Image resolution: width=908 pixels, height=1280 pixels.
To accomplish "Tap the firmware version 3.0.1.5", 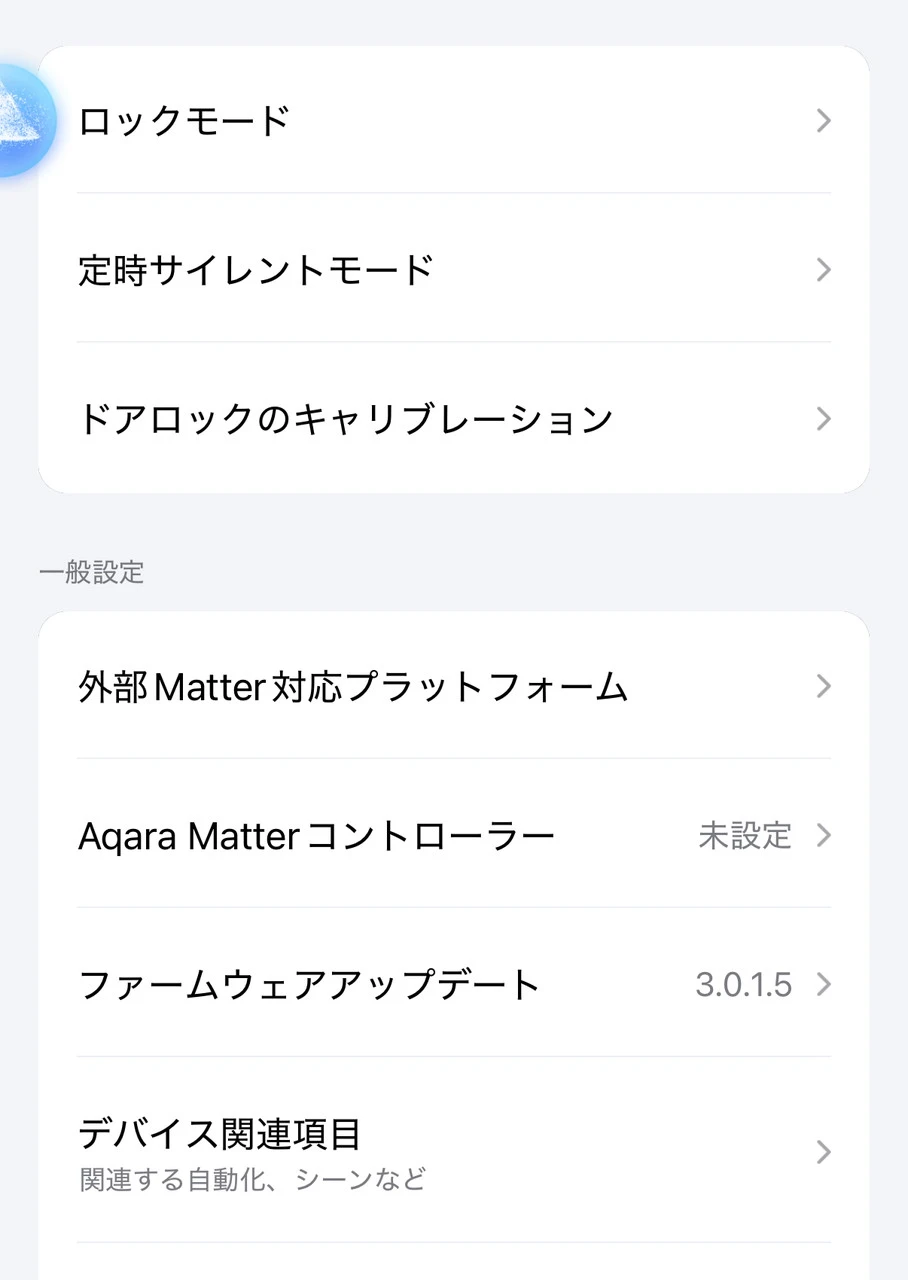I will point(743,985).
